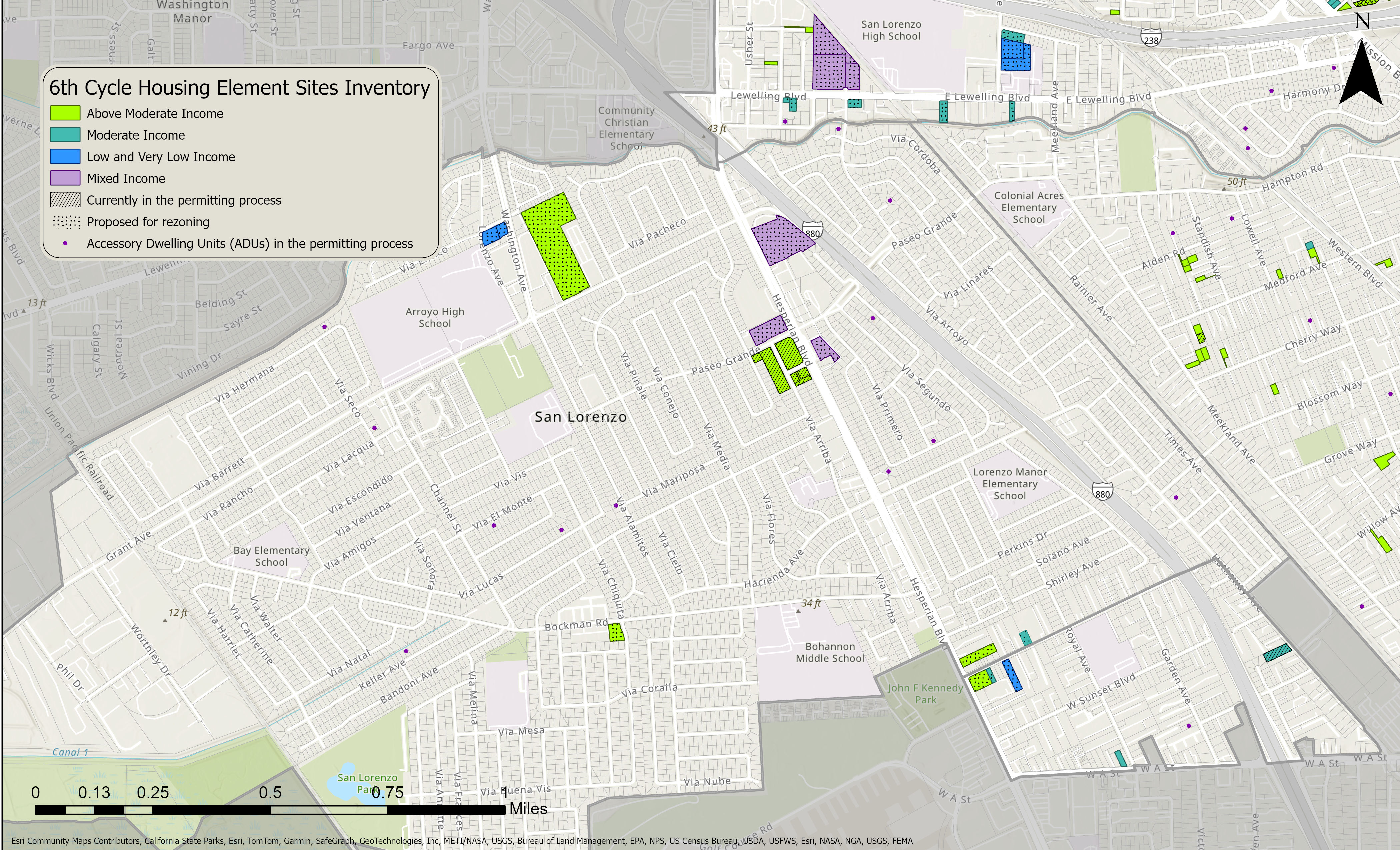Viewport: 1400px width, 850px height.
Task: Click the Above Moderate Income green swatch
Action: tap(65, 113)
